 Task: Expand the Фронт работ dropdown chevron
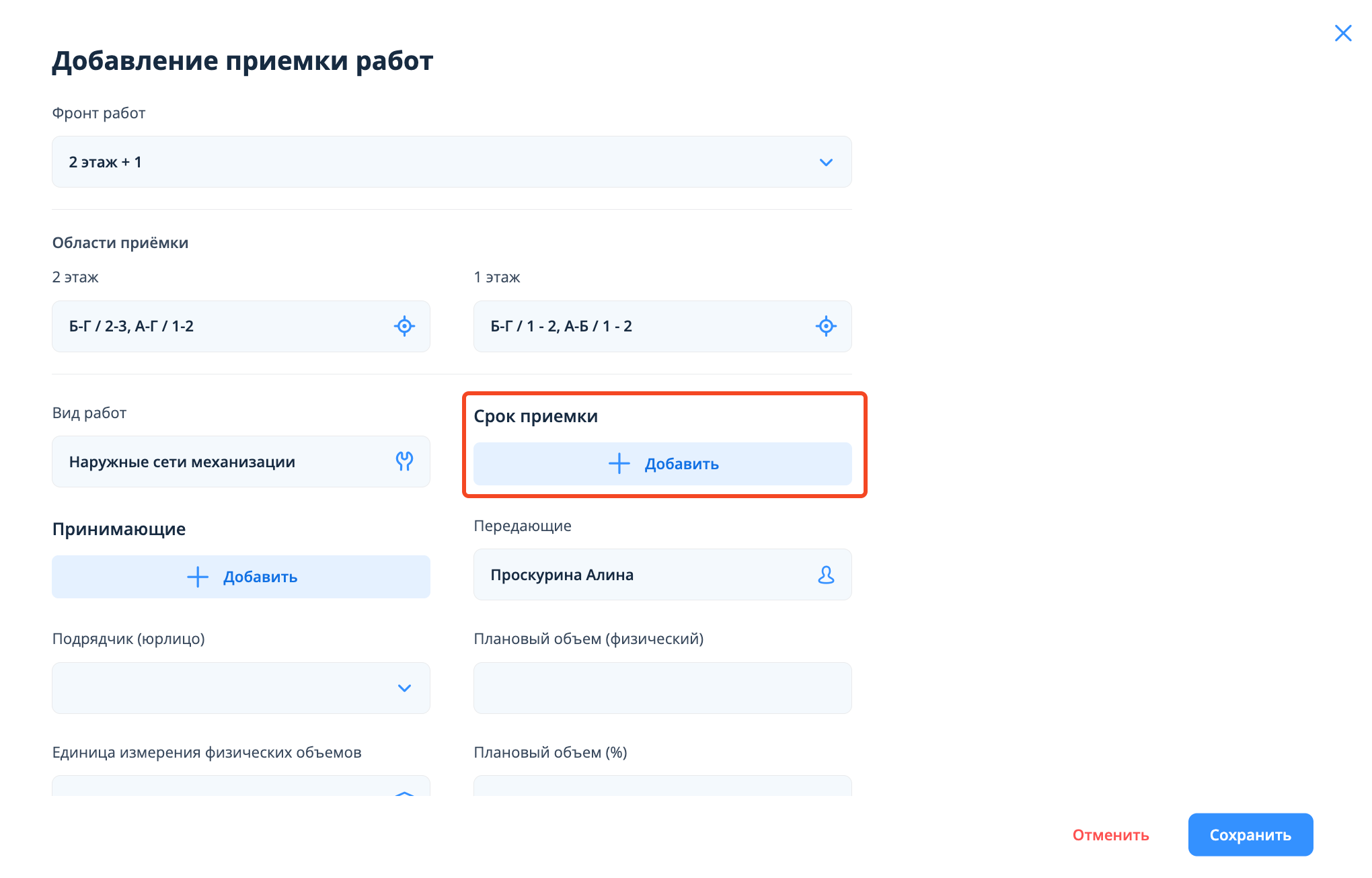pos(826,162)
